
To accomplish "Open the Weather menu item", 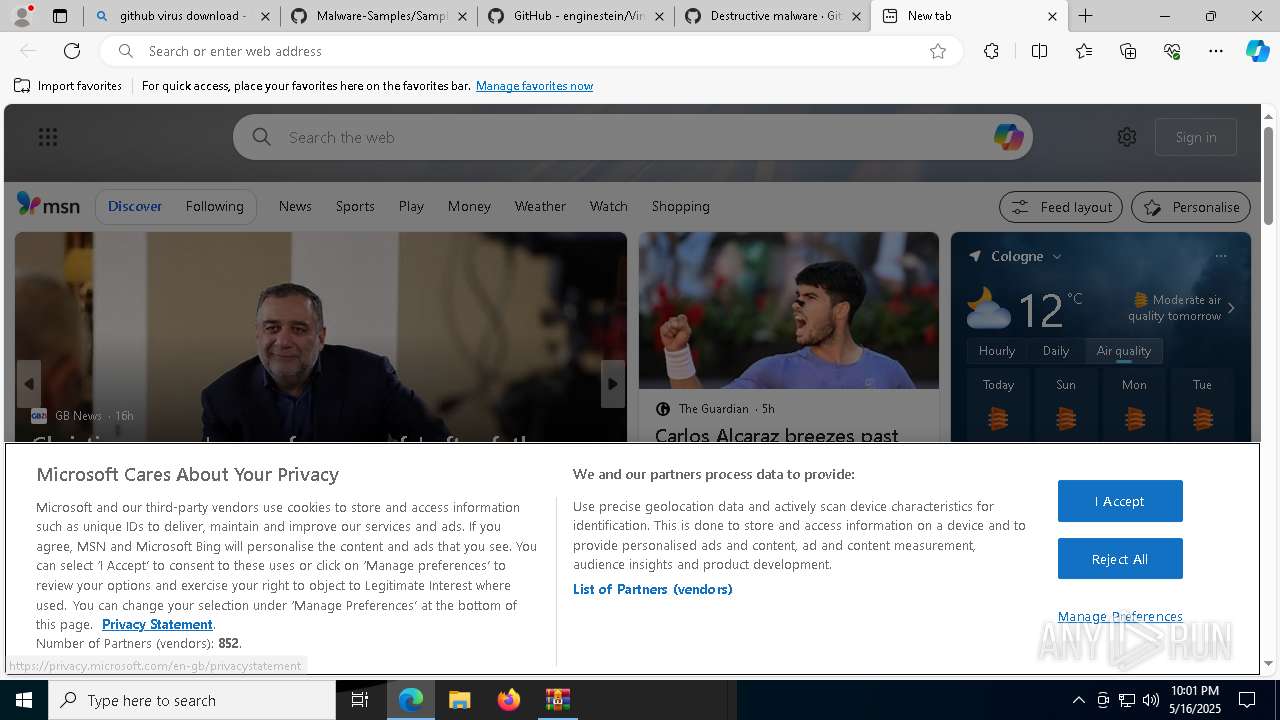I will pos(540,206).
